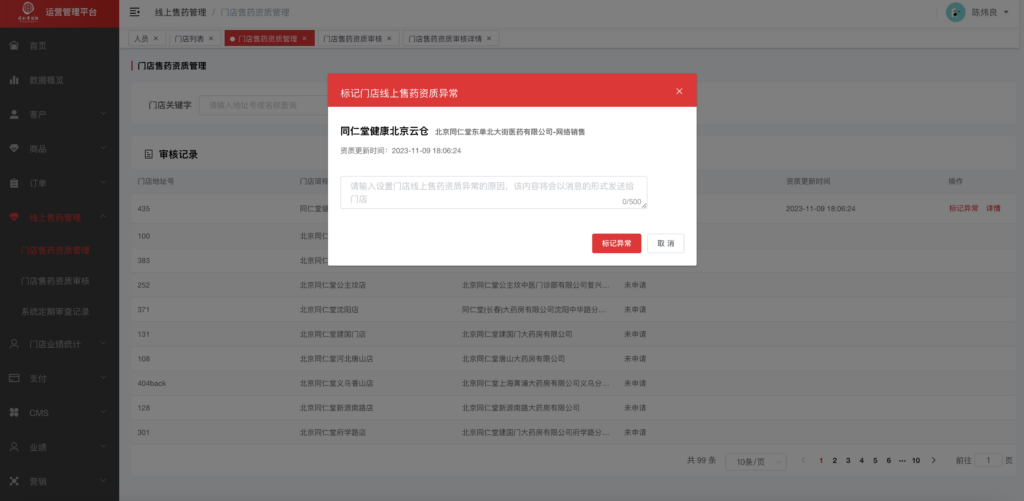Open 门店售药资质管理 in the sidebar submenu

coord(55,250)
